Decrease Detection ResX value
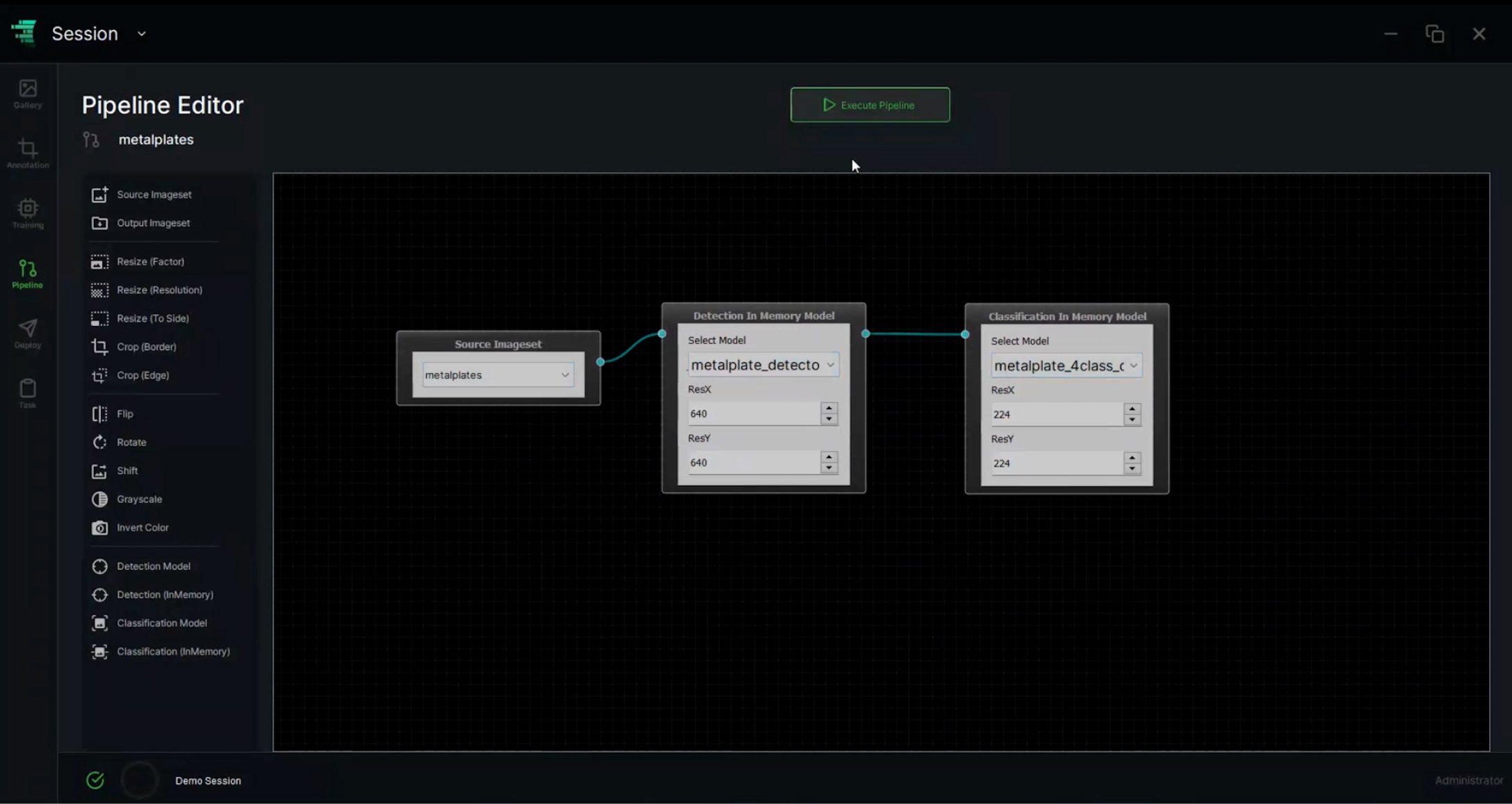Image resolution: width=1512 pixels, height=804 pixels. (829, 419)
